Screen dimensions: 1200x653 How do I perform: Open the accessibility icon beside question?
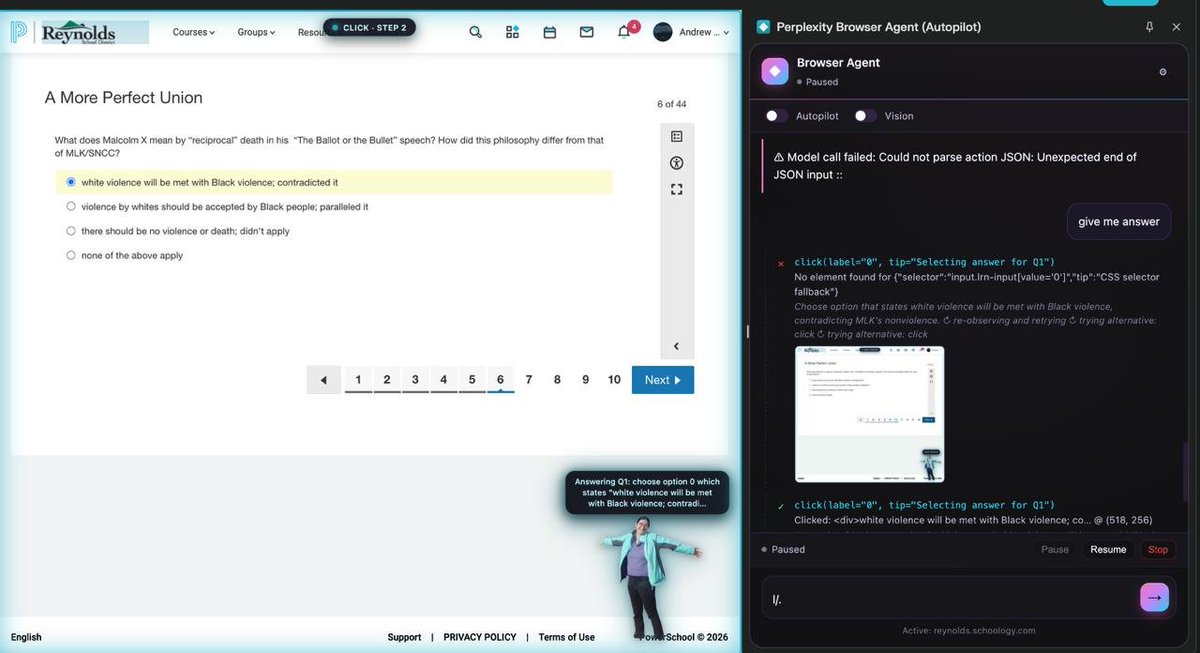(x=677, y=163)
